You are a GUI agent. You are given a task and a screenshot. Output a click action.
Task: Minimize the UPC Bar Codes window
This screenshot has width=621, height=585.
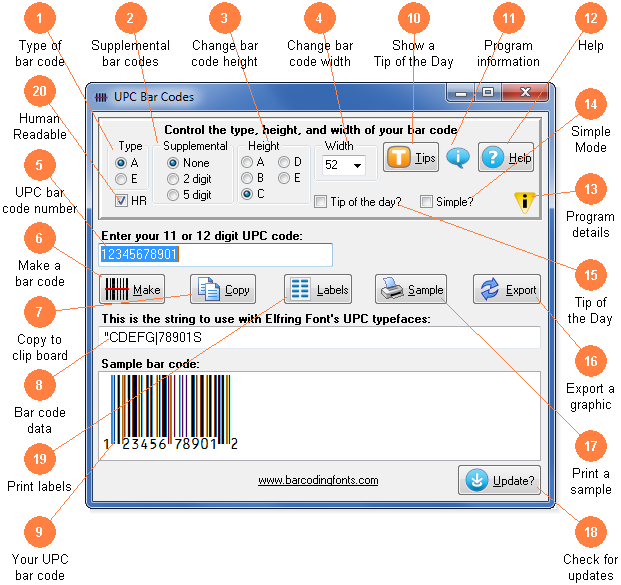coord(460,93)
